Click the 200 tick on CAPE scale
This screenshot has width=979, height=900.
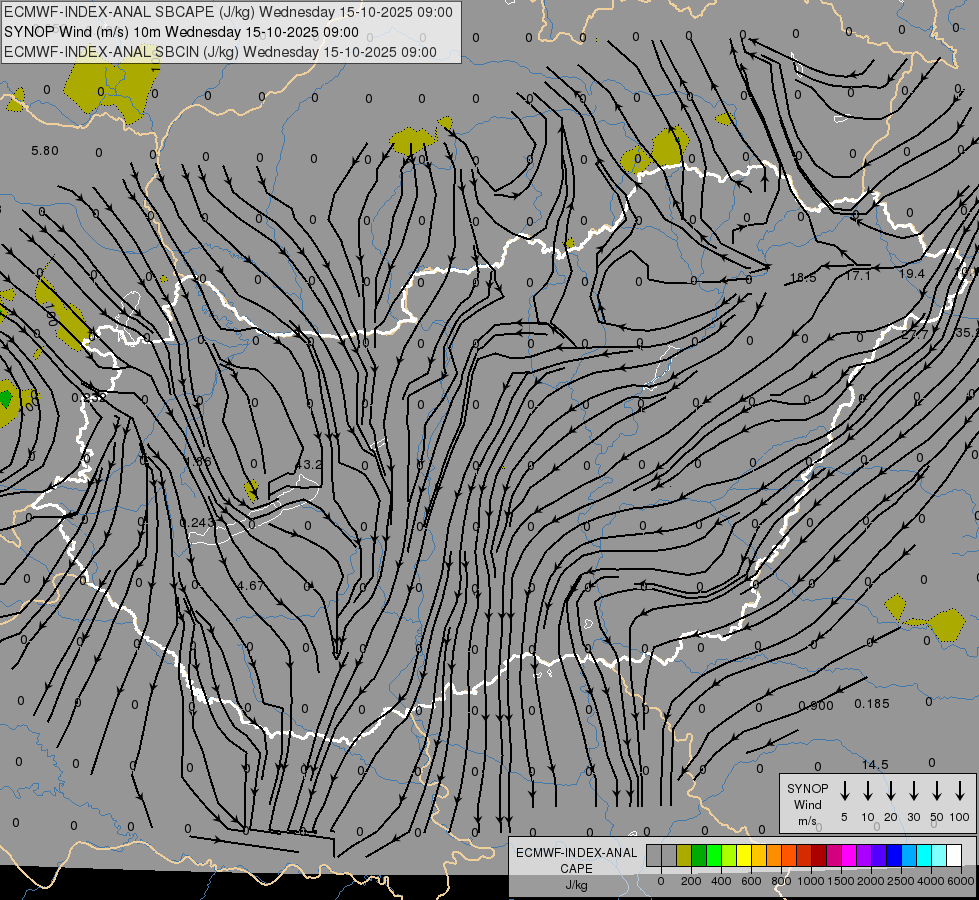point(691,881)
